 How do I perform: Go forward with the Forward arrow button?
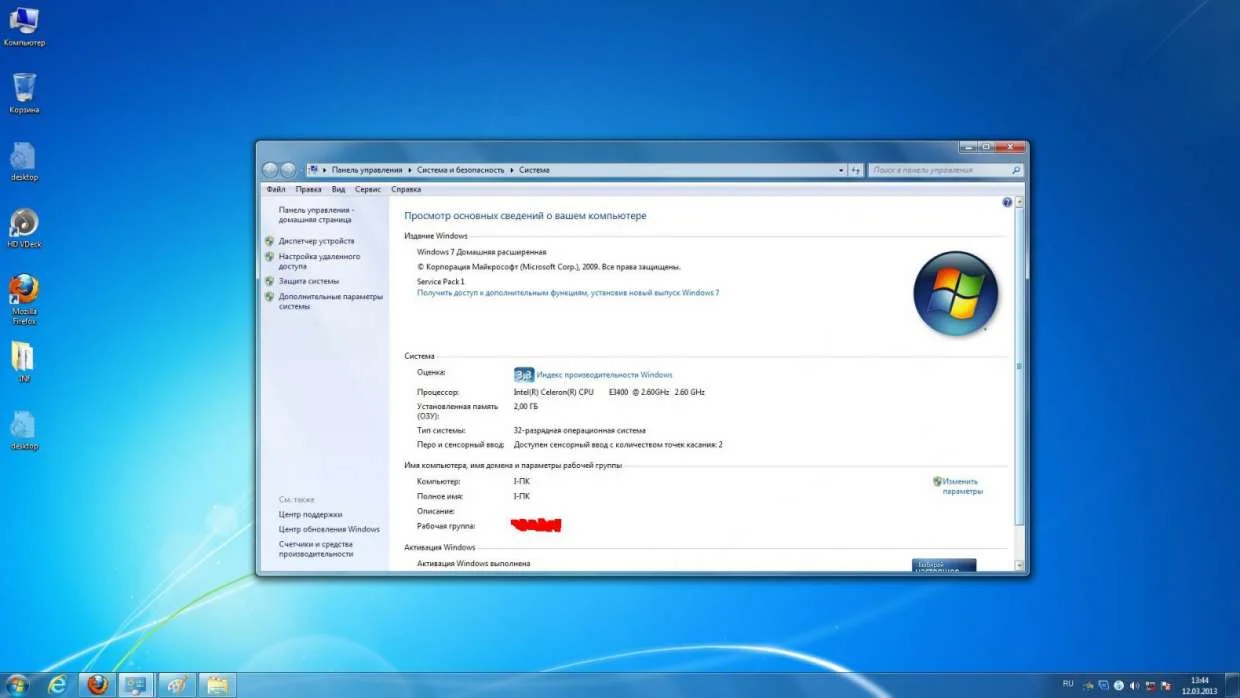tap(289, 170)
